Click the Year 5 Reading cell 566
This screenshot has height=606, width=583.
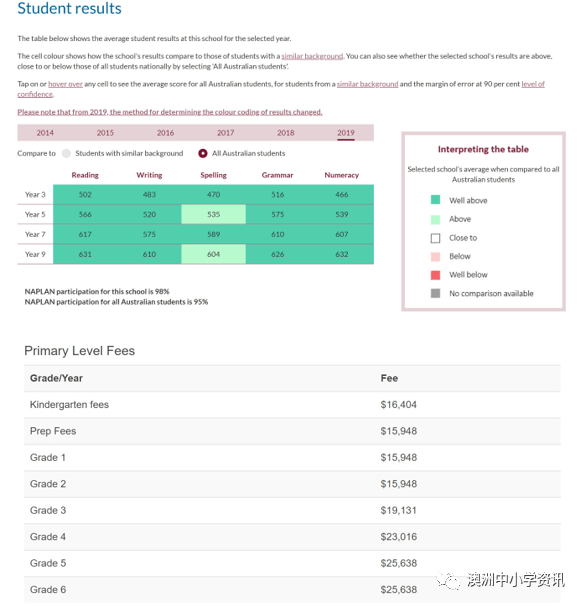(85, 214)
